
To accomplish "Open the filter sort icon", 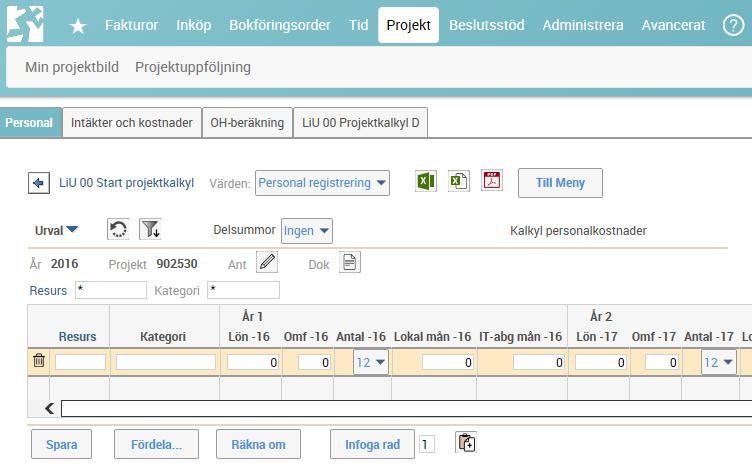I will coord(150,229).
